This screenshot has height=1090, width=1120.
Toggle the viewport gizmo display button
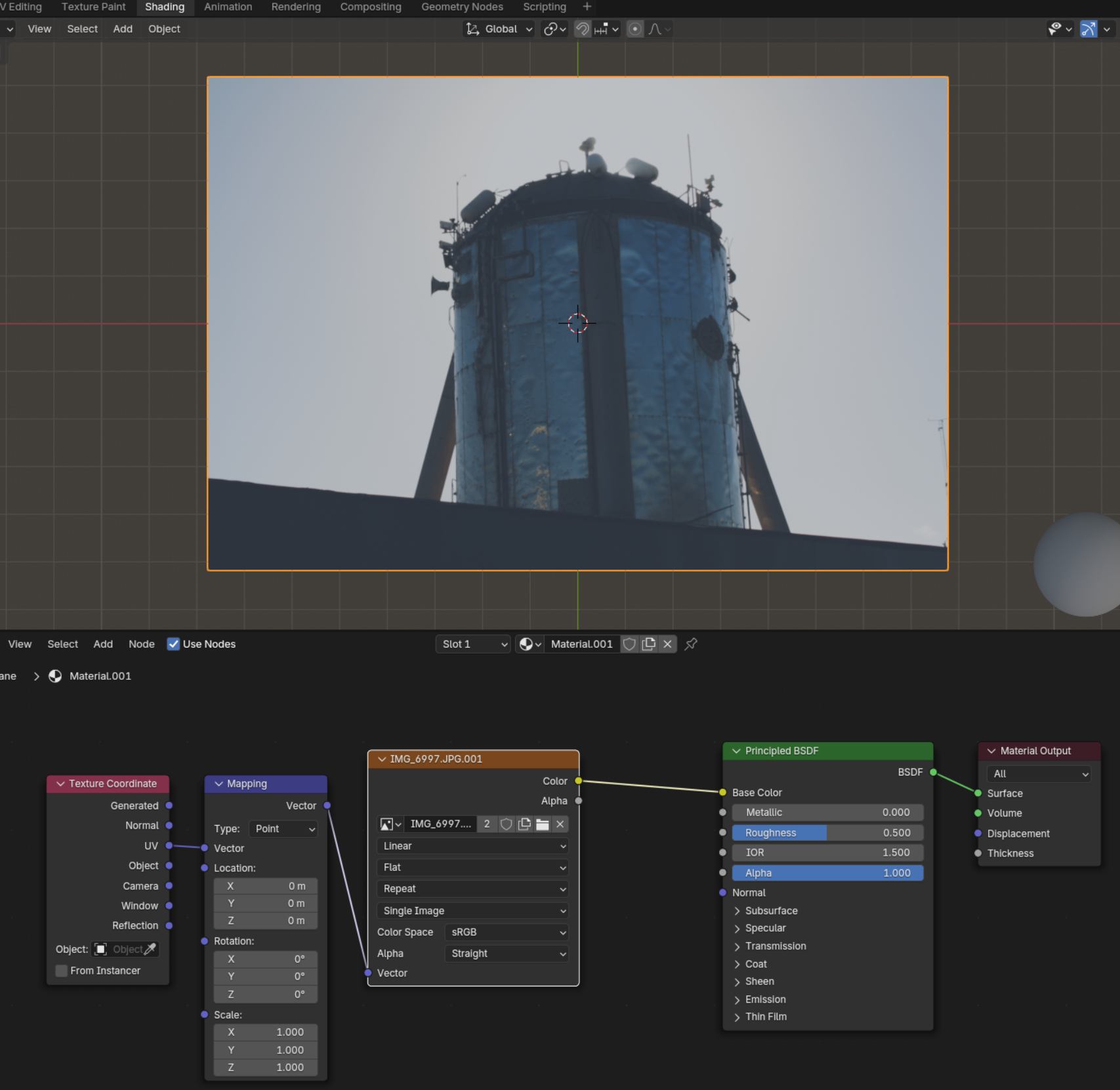tap(1089, 29)
